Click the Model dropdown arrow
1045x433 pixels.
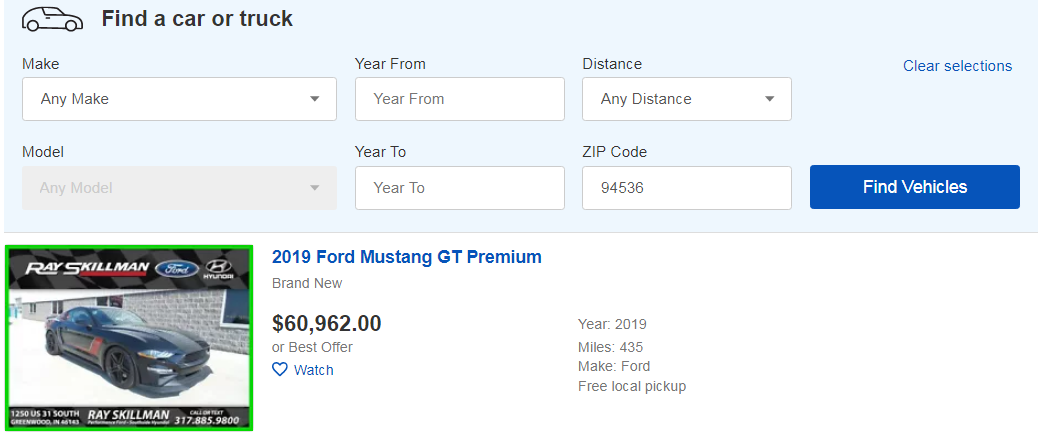[x=315, y=188]
